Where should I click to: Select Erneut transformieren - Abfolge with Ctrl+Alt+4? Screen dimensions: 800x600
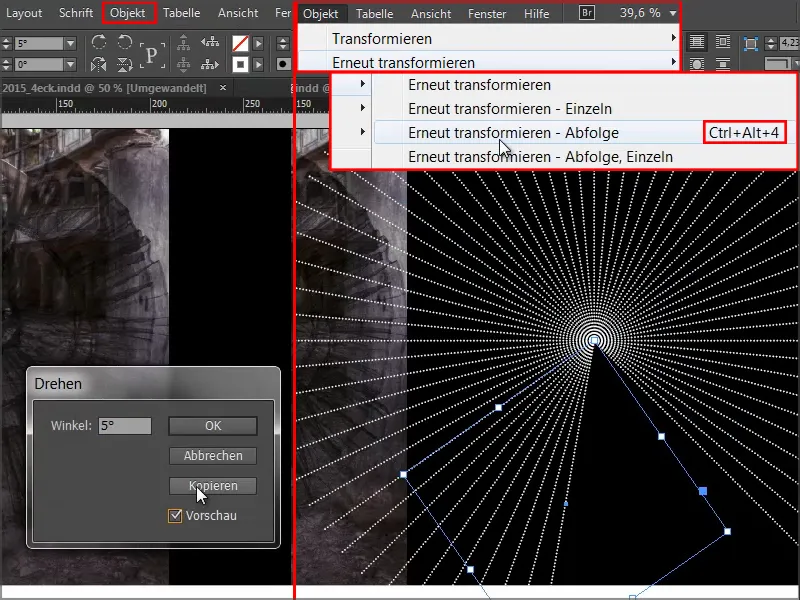(x=583, y=133)
